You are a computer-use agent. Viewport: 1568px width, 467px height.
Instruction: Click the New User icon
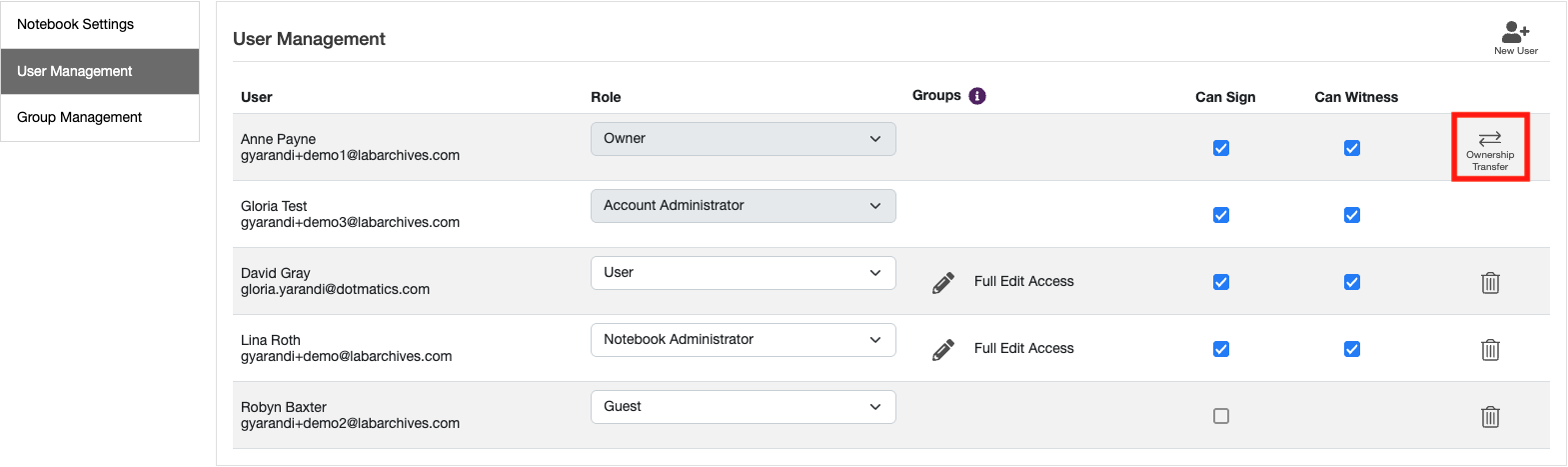click(1515, 37)
